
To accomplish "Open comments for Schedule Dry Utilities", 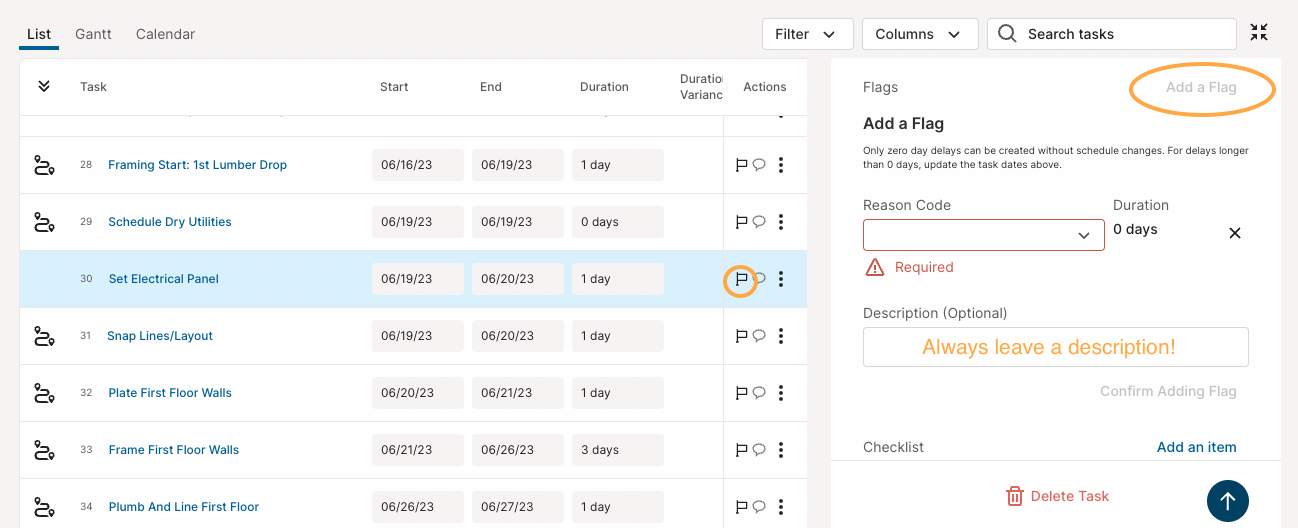I will tap(759, 222).
